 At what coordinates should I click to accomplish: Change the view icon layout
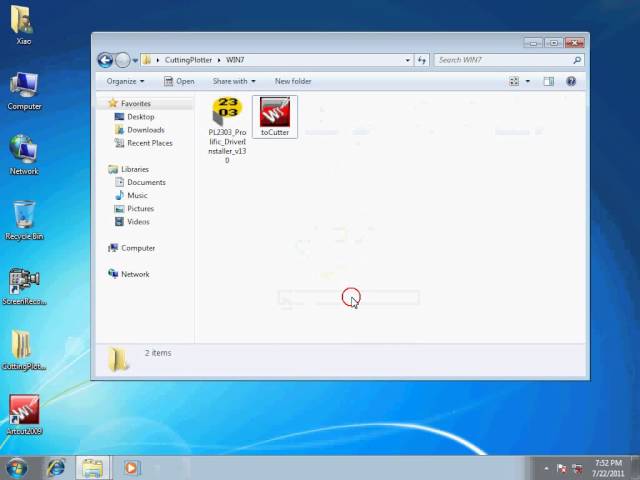[x=514, y=81]
